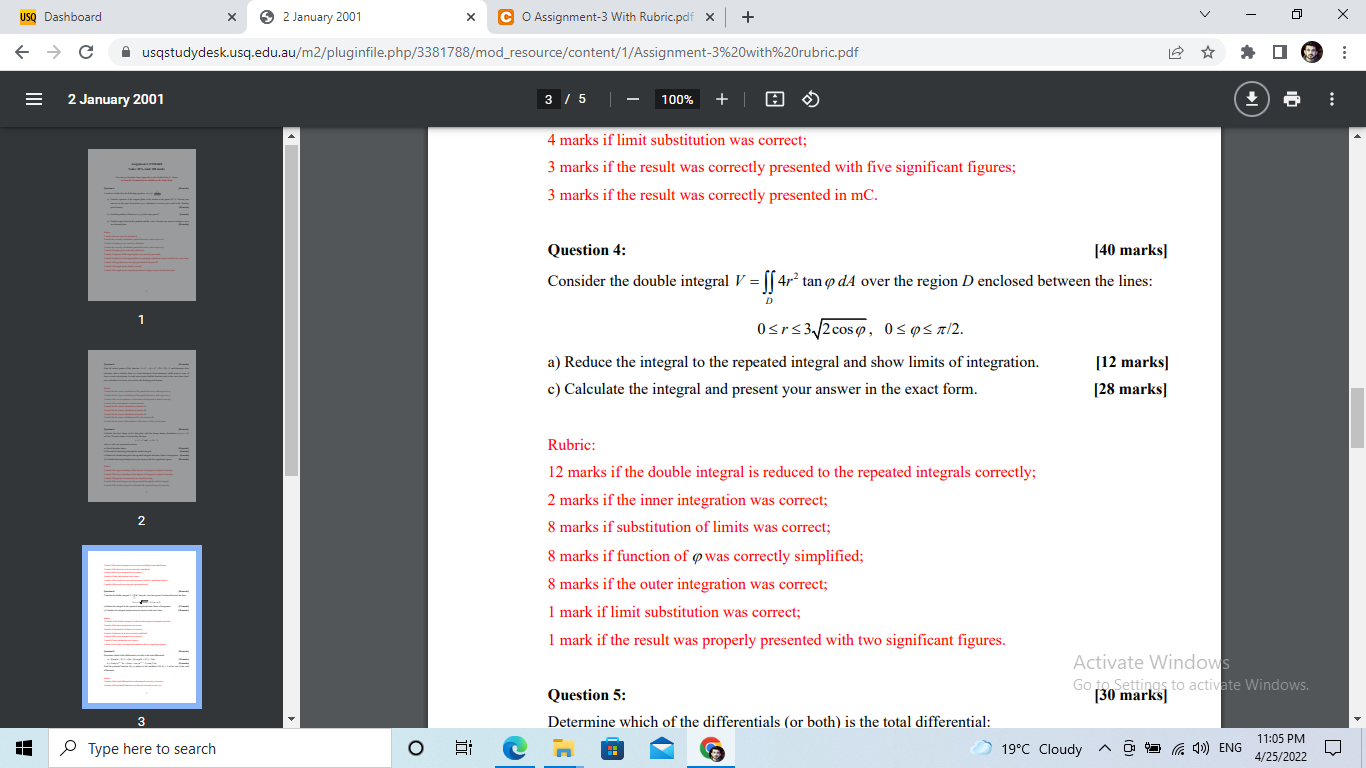Zoom in the PDF with plus button
The width and height of the screenshot is (1366, 768).
722,99
